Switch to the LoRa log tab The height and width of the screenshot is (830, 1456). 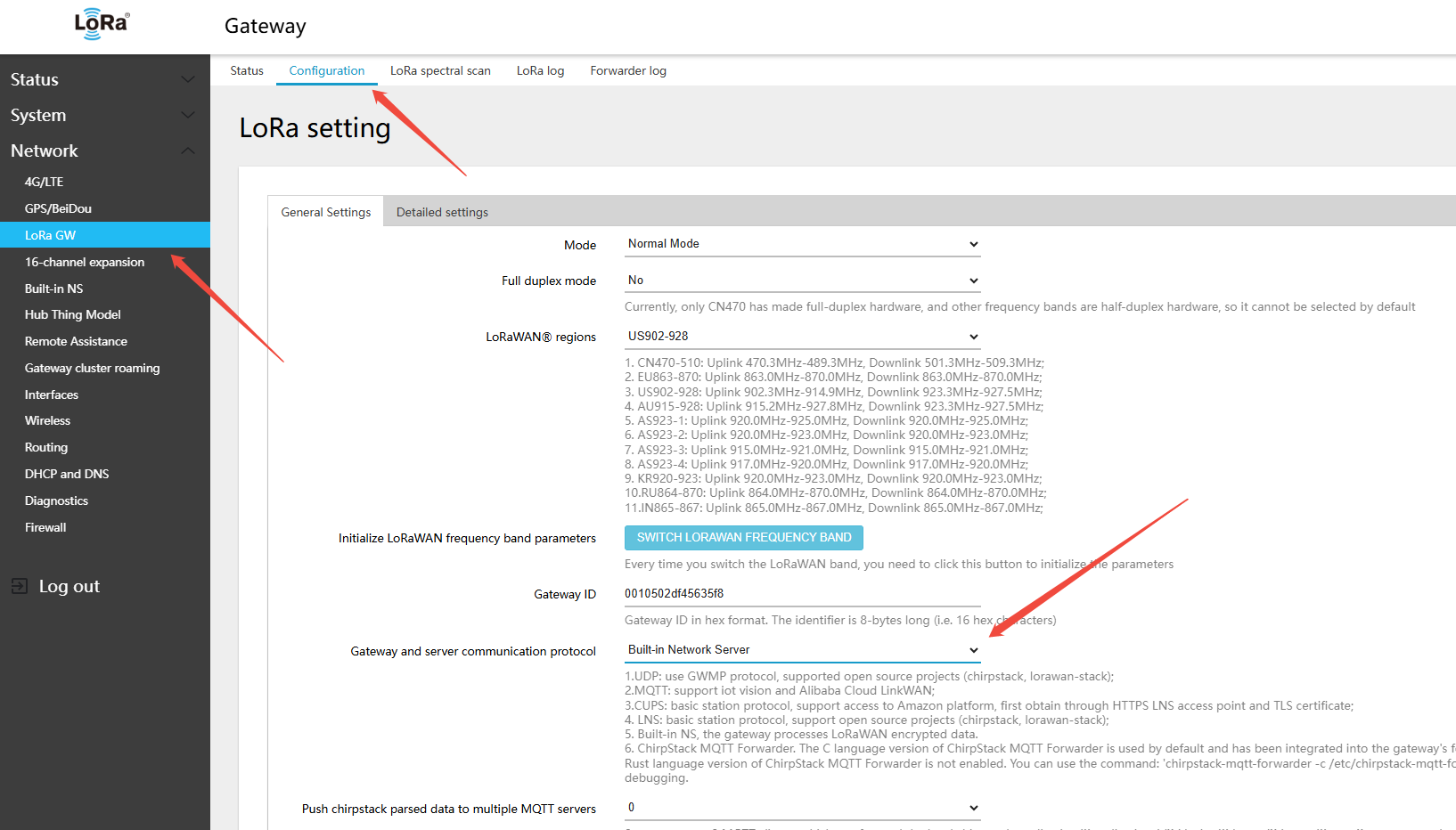coord(540,70)
